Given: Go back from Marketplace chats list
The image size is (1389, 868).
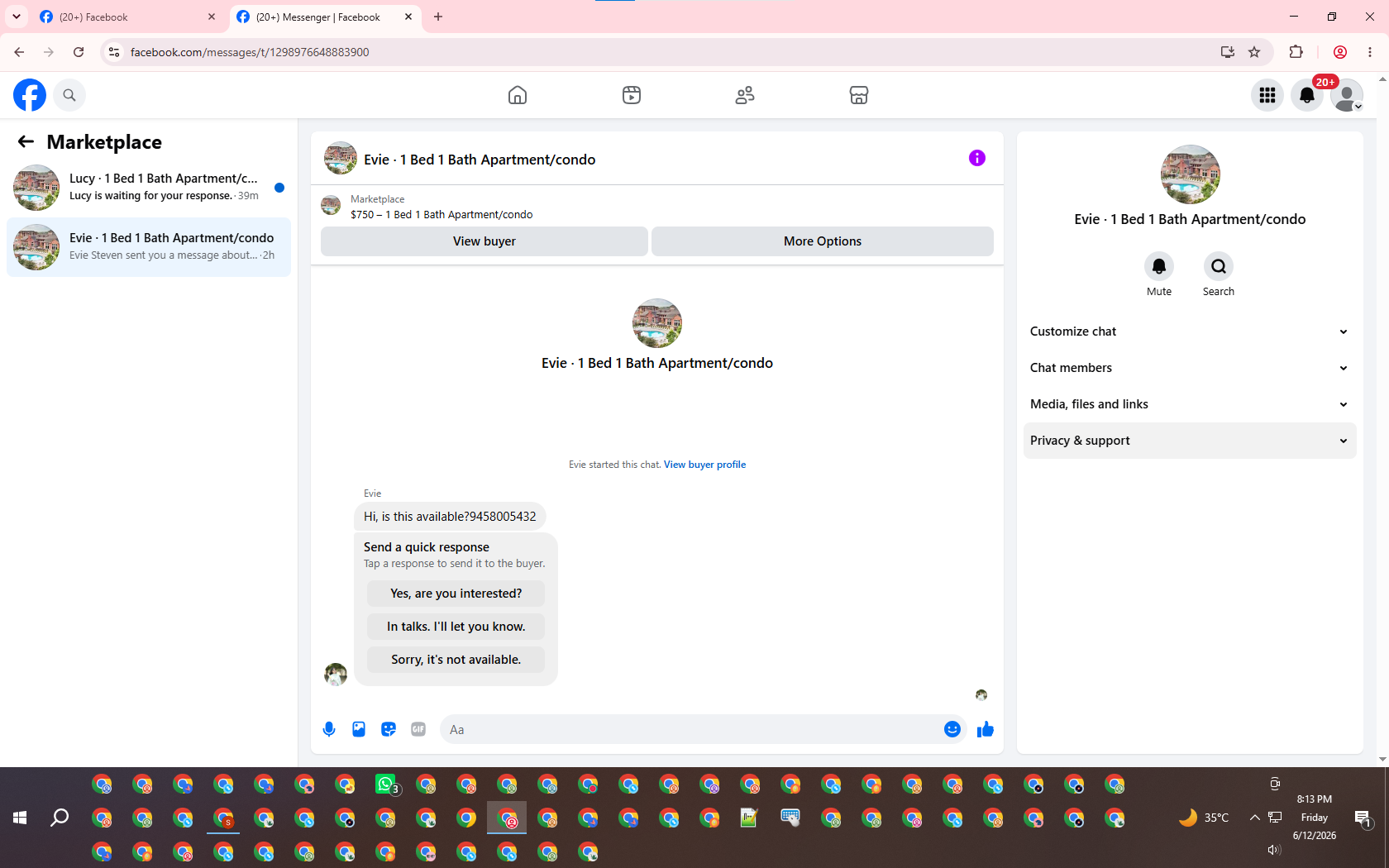Looking at the screenshot, I should coord(26,142).
